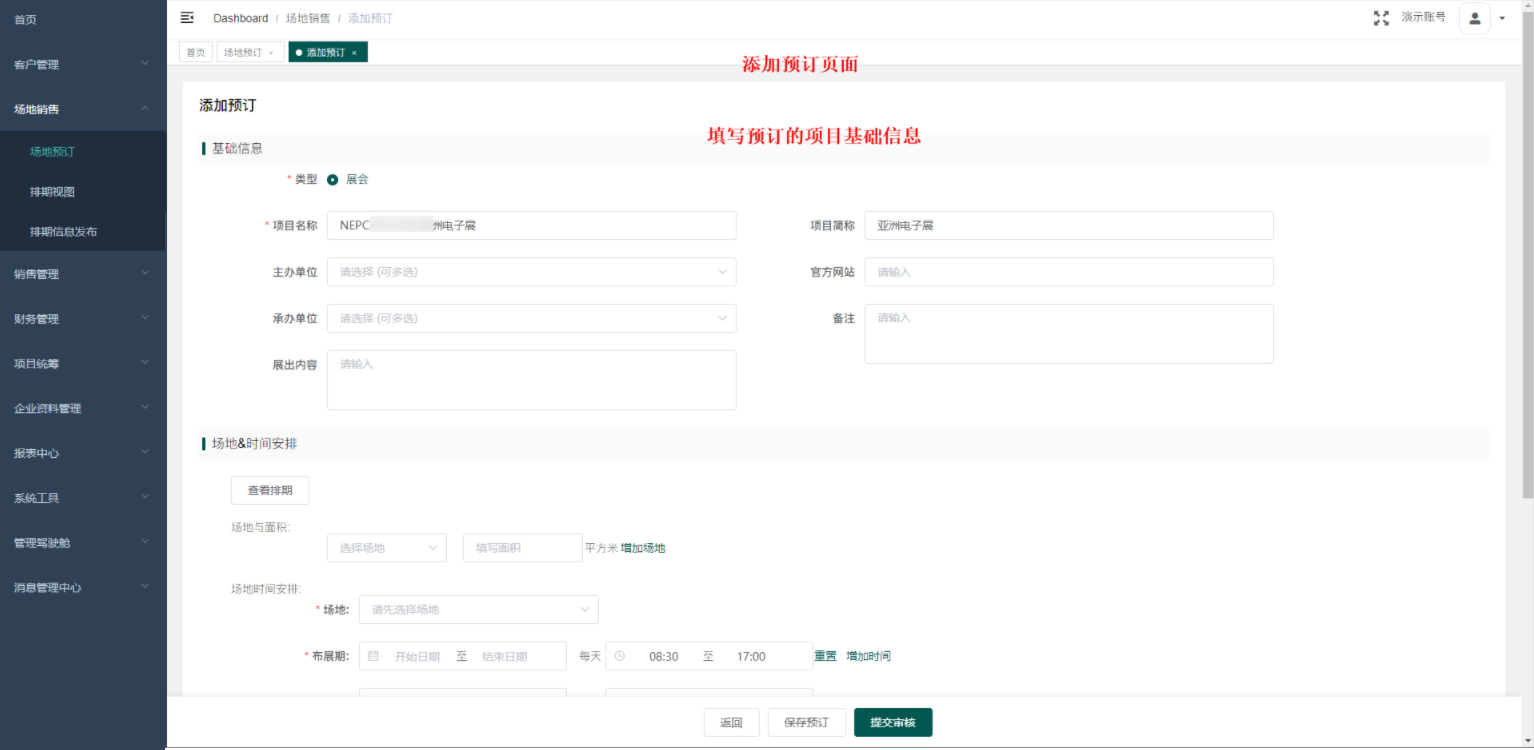This screenshot has height=750, width=1534.
Task: Click 场地销售 breadcrumb
Action: pos(308,18)
